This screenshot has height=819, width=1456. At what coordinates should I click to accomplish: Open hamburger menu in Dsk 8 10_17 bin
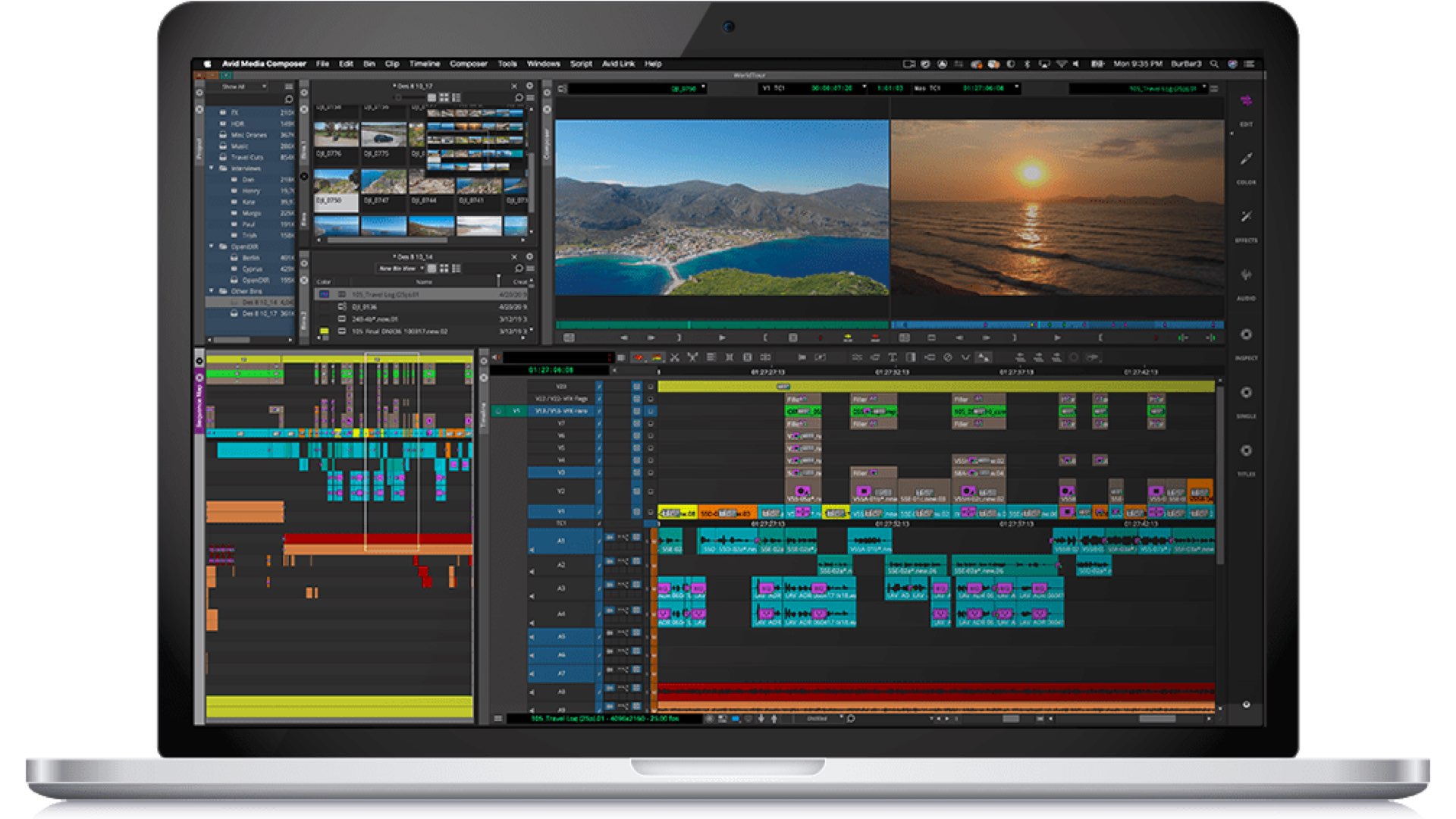[530, 98]
